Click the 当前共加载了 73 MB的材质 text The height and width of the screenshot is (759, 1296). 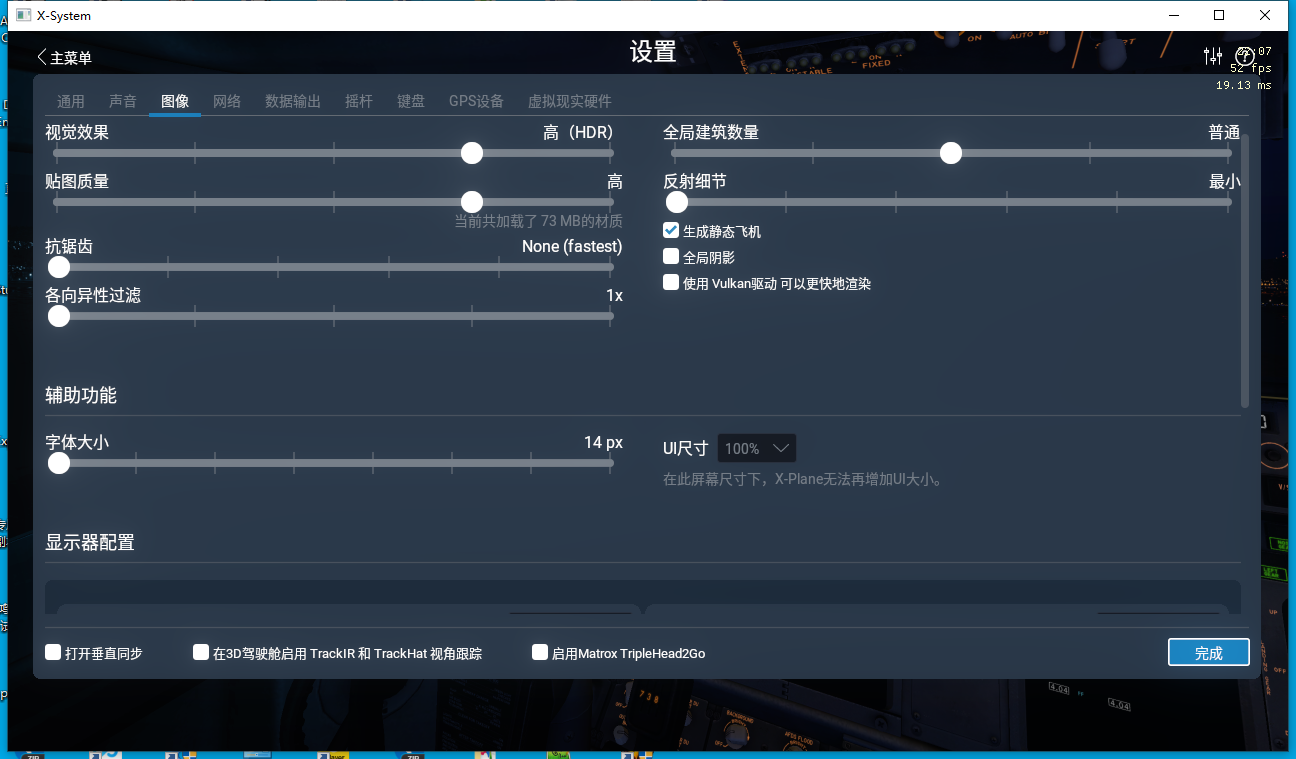(x=539, y=221)
